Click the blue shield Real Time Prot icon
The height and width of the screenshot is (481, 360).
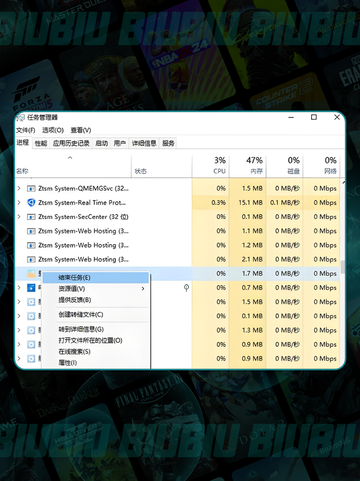coord(31,203)
